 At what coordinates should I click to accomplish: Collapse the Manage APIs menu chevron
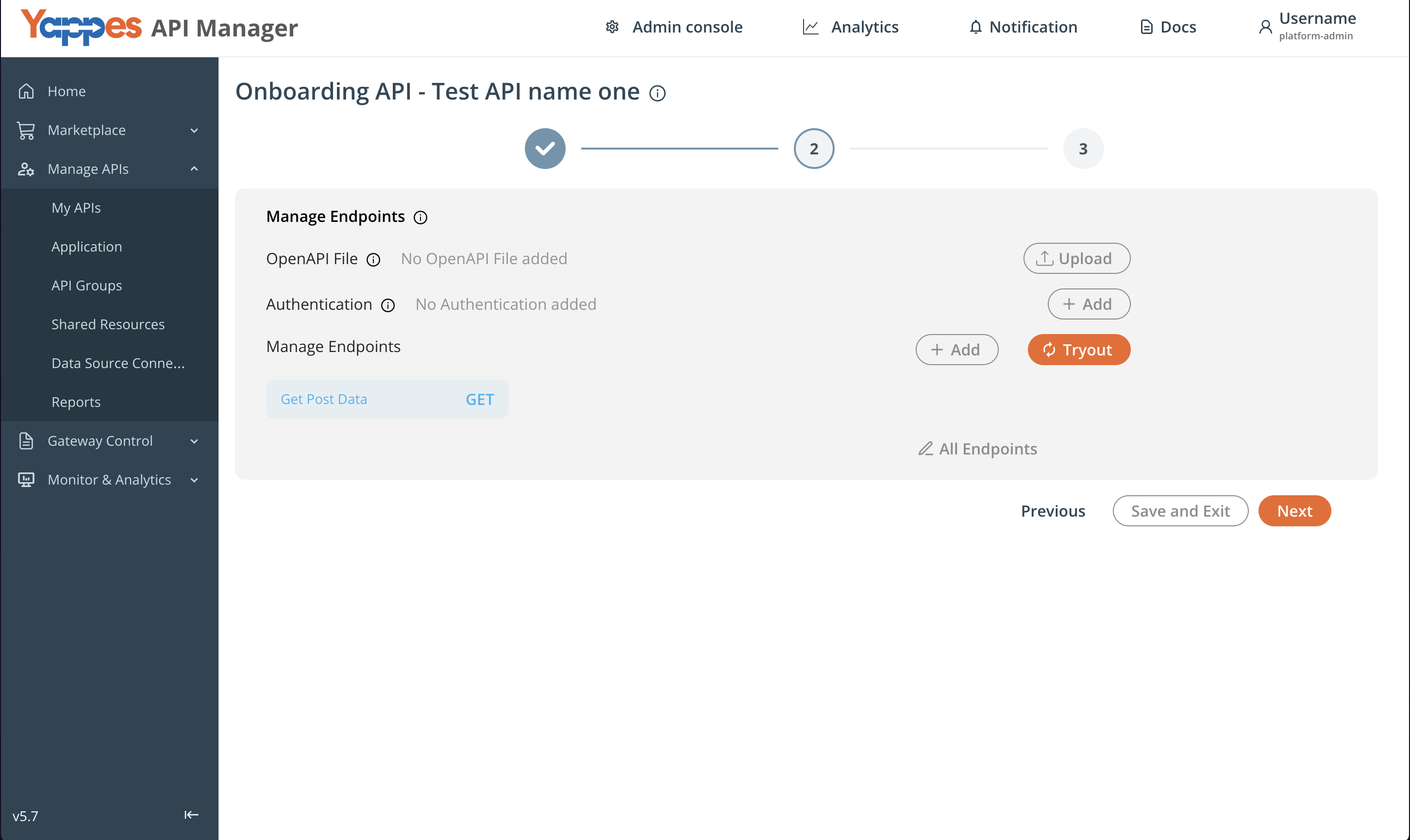194,168
